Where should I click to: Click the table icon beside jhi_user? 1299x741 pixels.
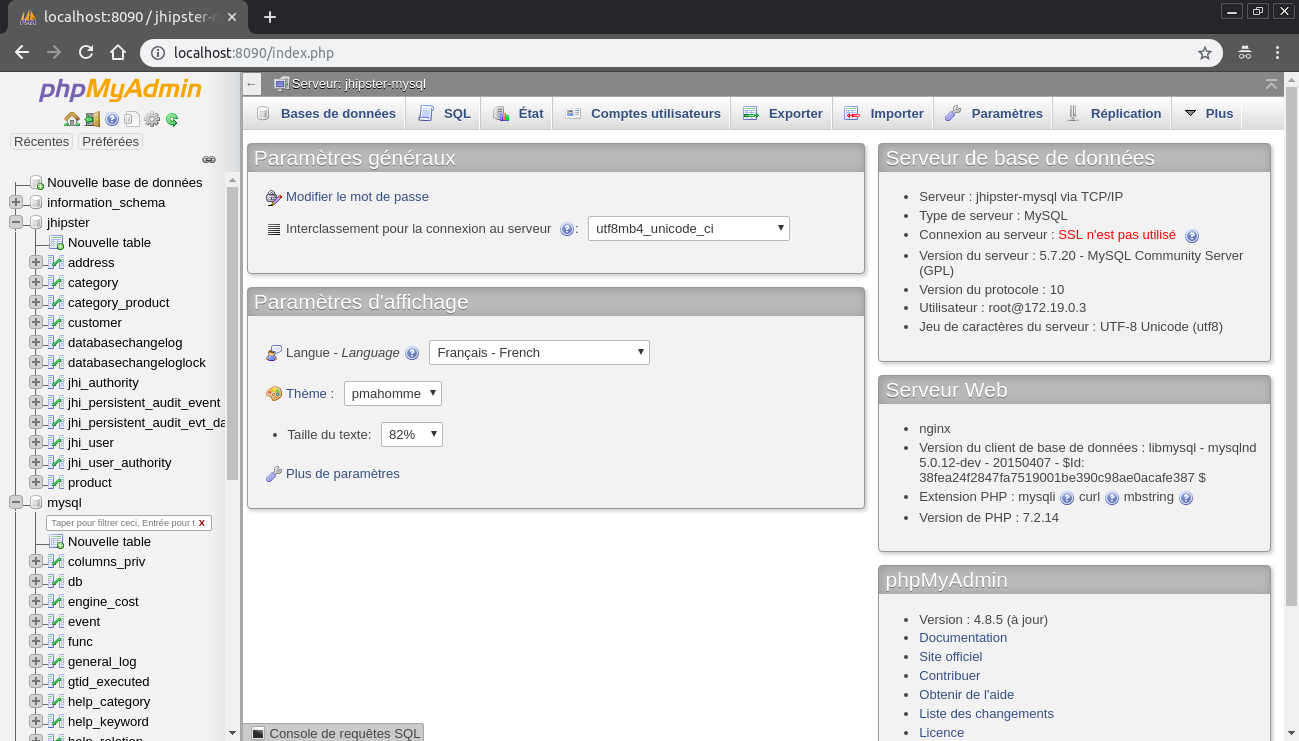coord(57,442)
